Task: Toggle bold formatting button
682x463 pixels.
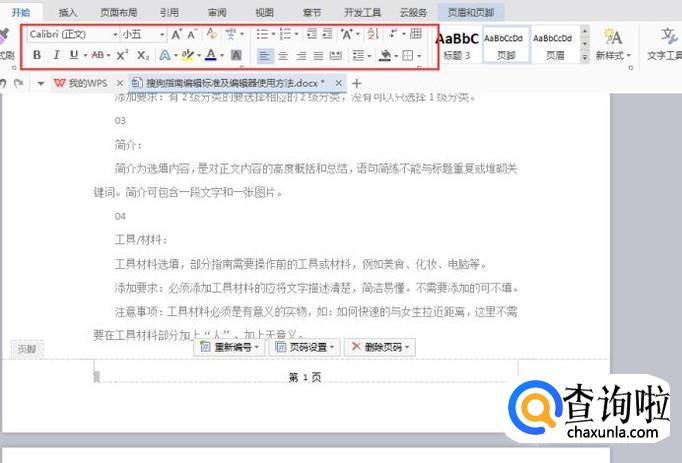Action: coord(37,55)
